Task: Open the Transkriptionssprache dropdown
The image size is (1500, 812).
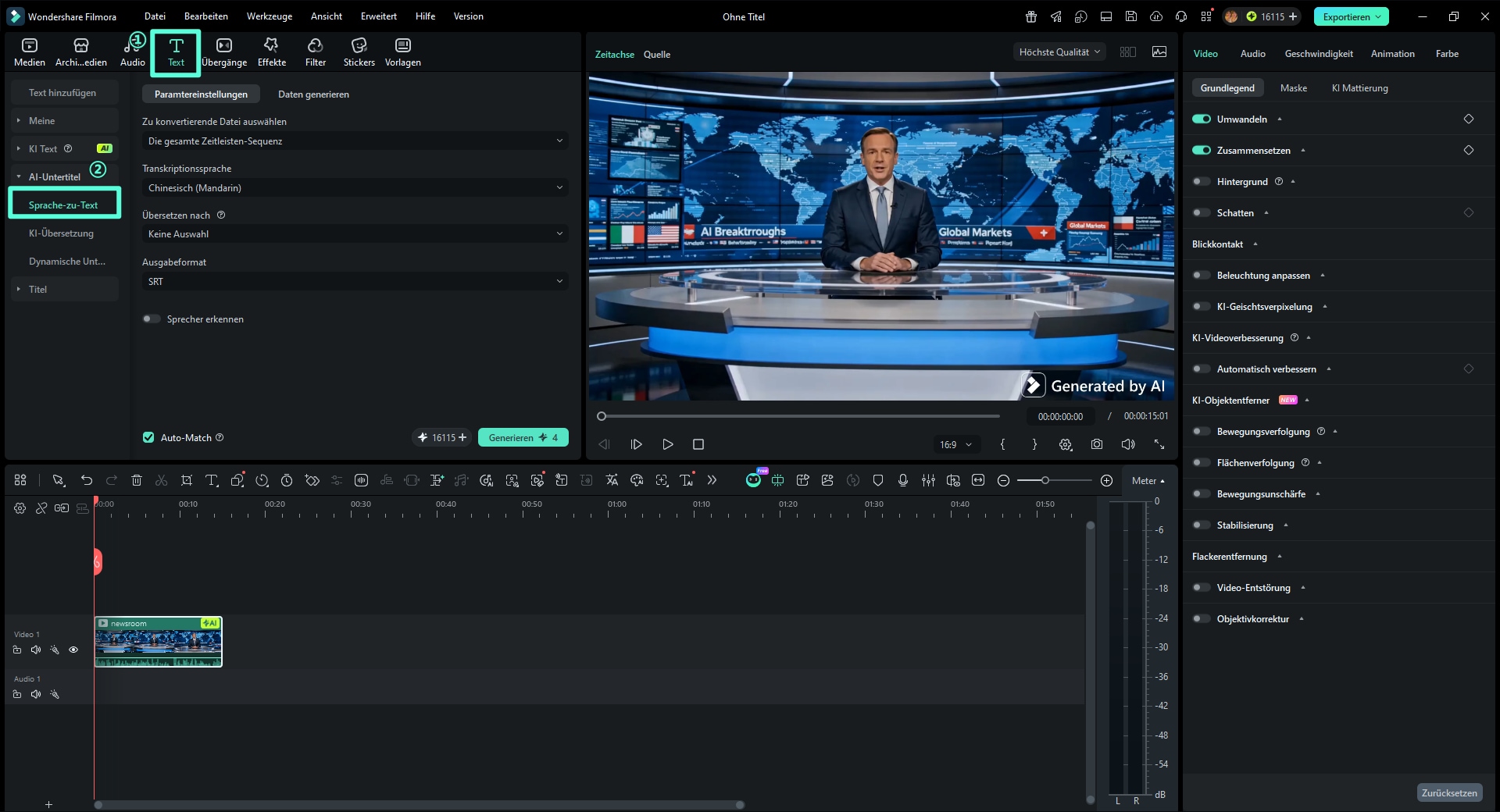Action: click(x=355, y=187)
